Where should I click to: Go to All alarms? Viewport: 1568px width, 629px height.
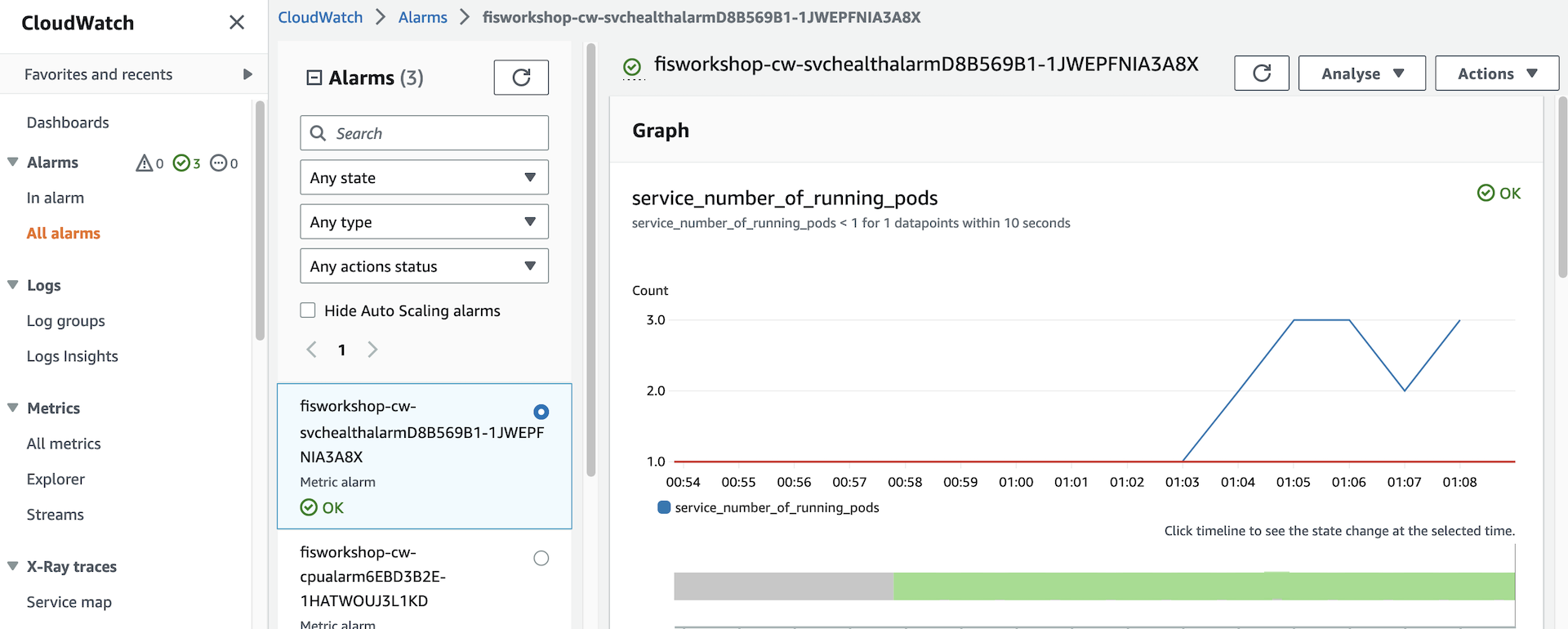coord(64,234)
